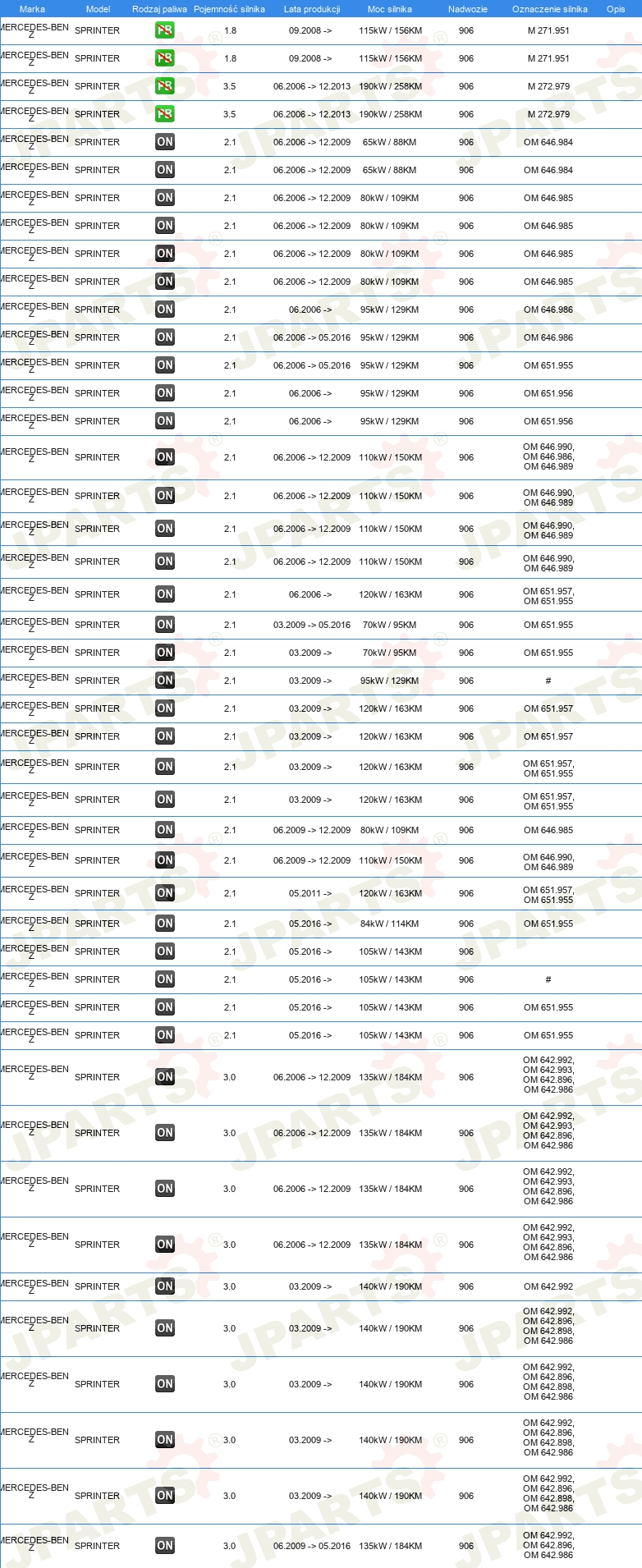
Task: Click the Opis column header
Action: (x=616, y=9)
